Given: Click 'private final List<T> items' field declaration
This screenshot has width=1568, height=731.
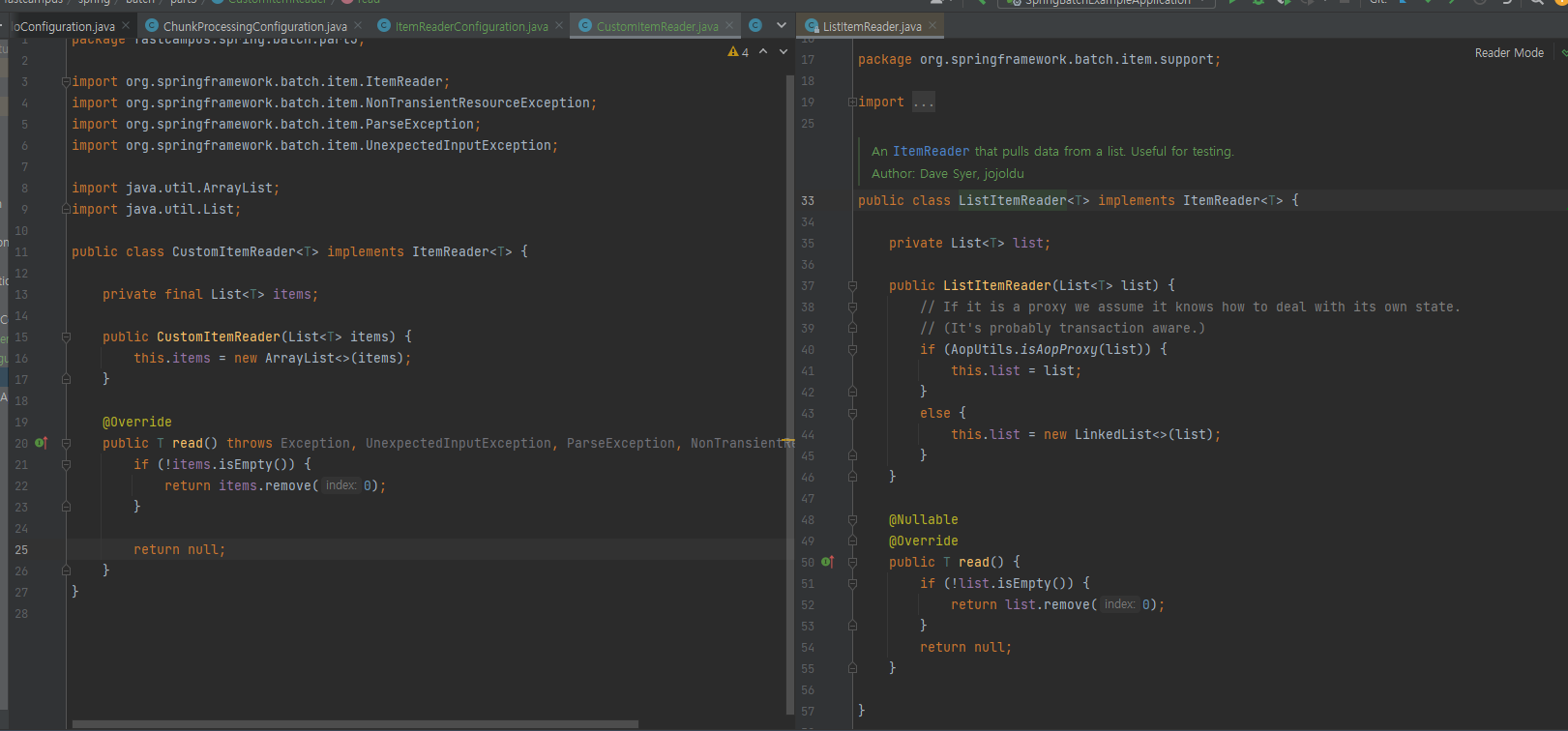Looking at the screenshot, I should [x=210, y=294].
